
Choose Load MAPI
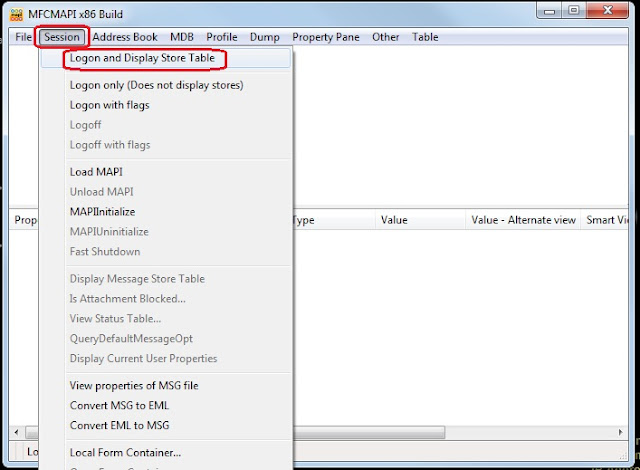(166, 172)
